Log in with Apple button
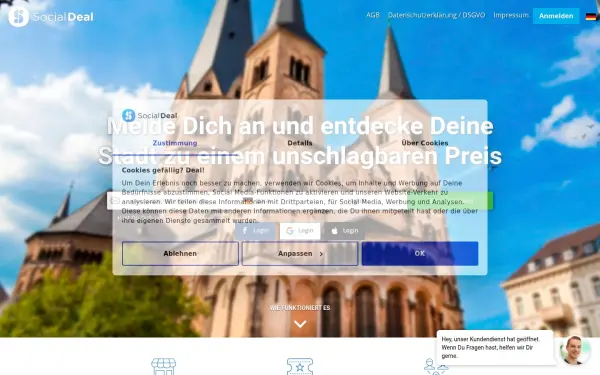This screenshot has width=600, height=375. tap(344, 231)
